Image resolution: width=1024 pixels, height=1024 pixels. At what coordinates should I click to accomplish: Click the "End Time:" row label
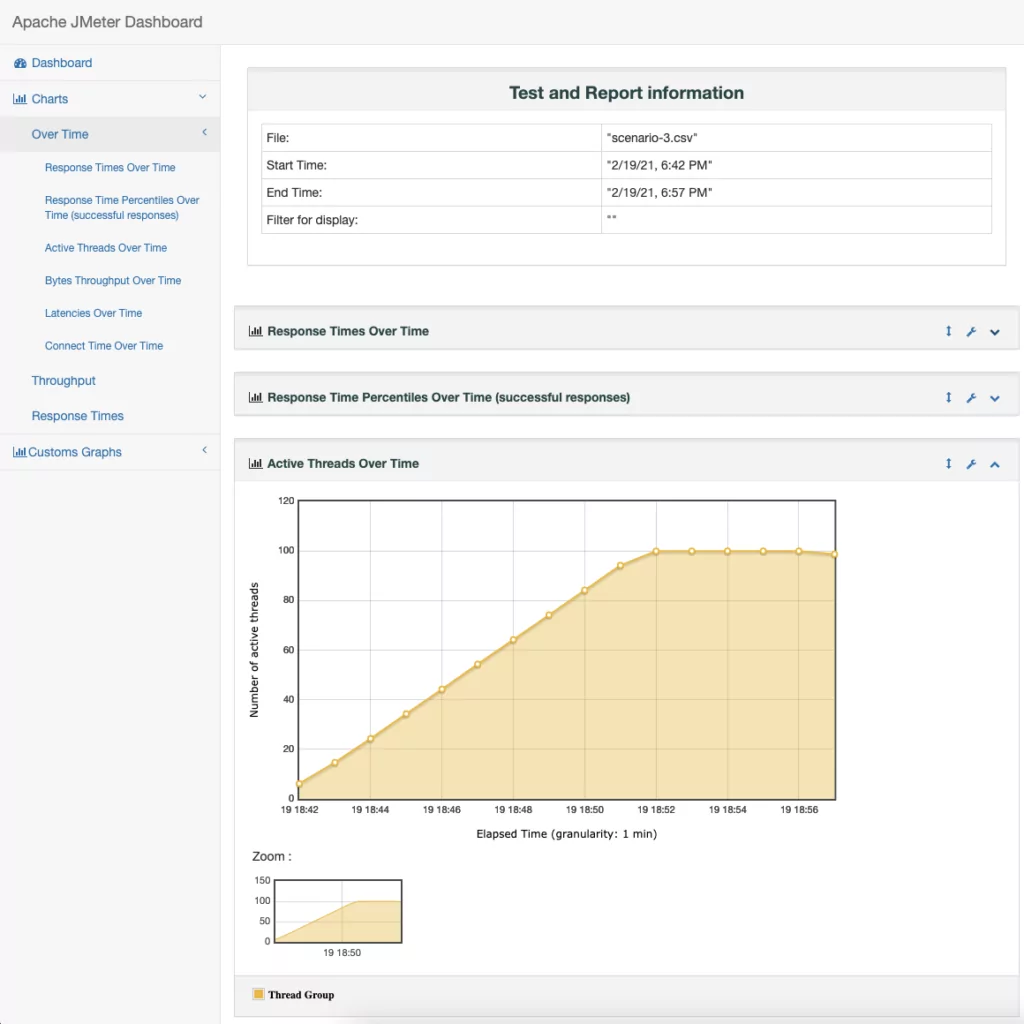294,193
